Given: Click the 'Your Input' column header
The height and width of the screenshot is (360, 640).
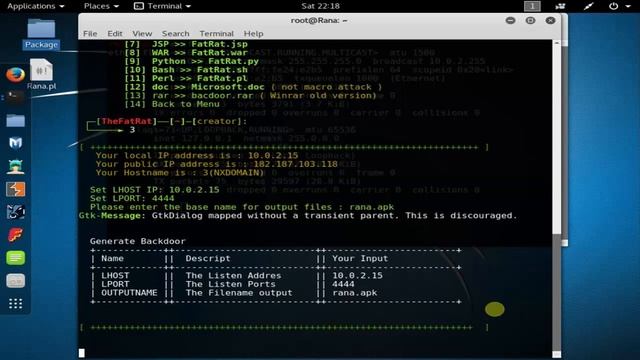Looking at the screenshot, I should (360, 258).
